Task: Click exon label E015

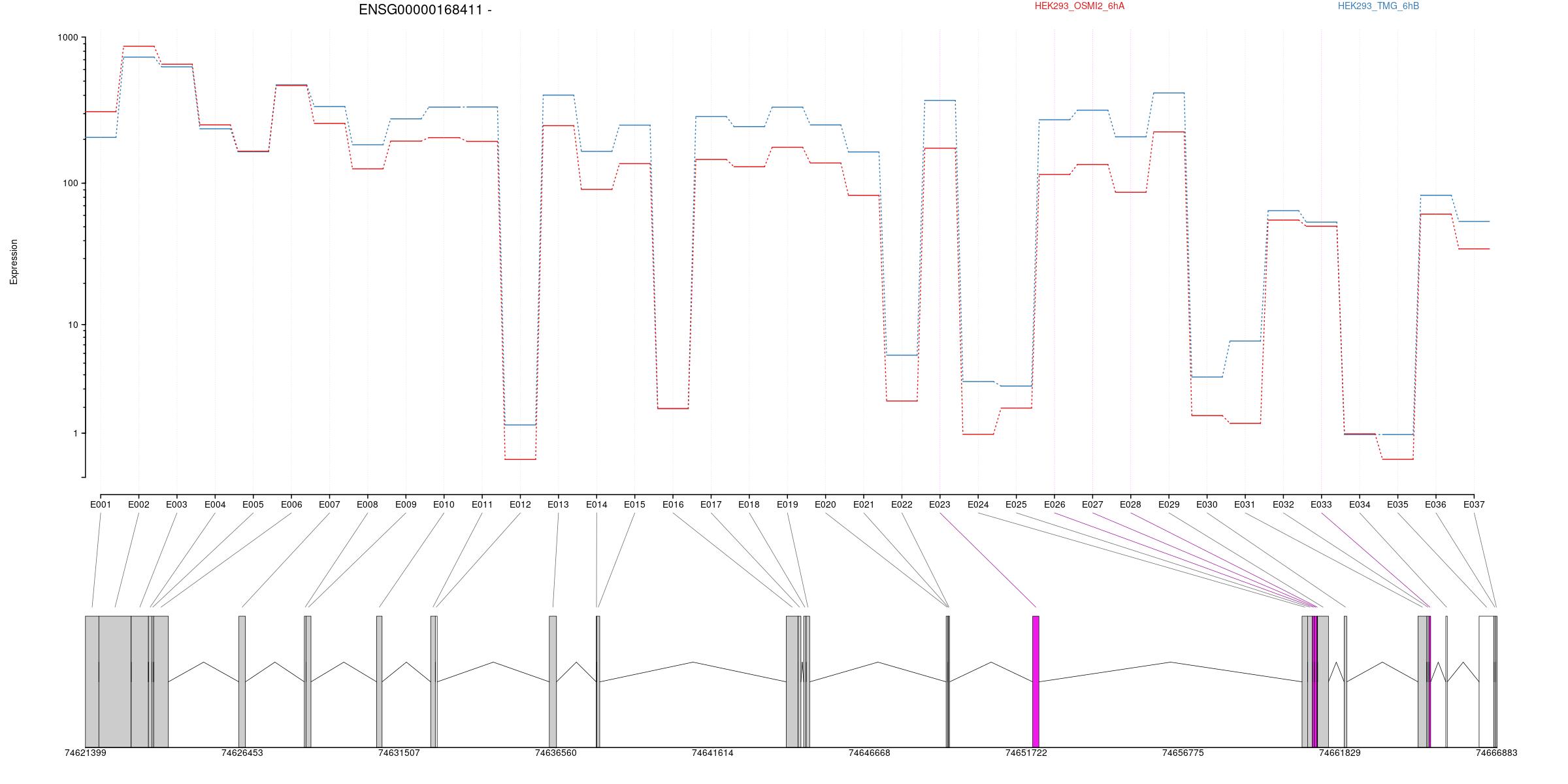Action: tap(634, 504)
